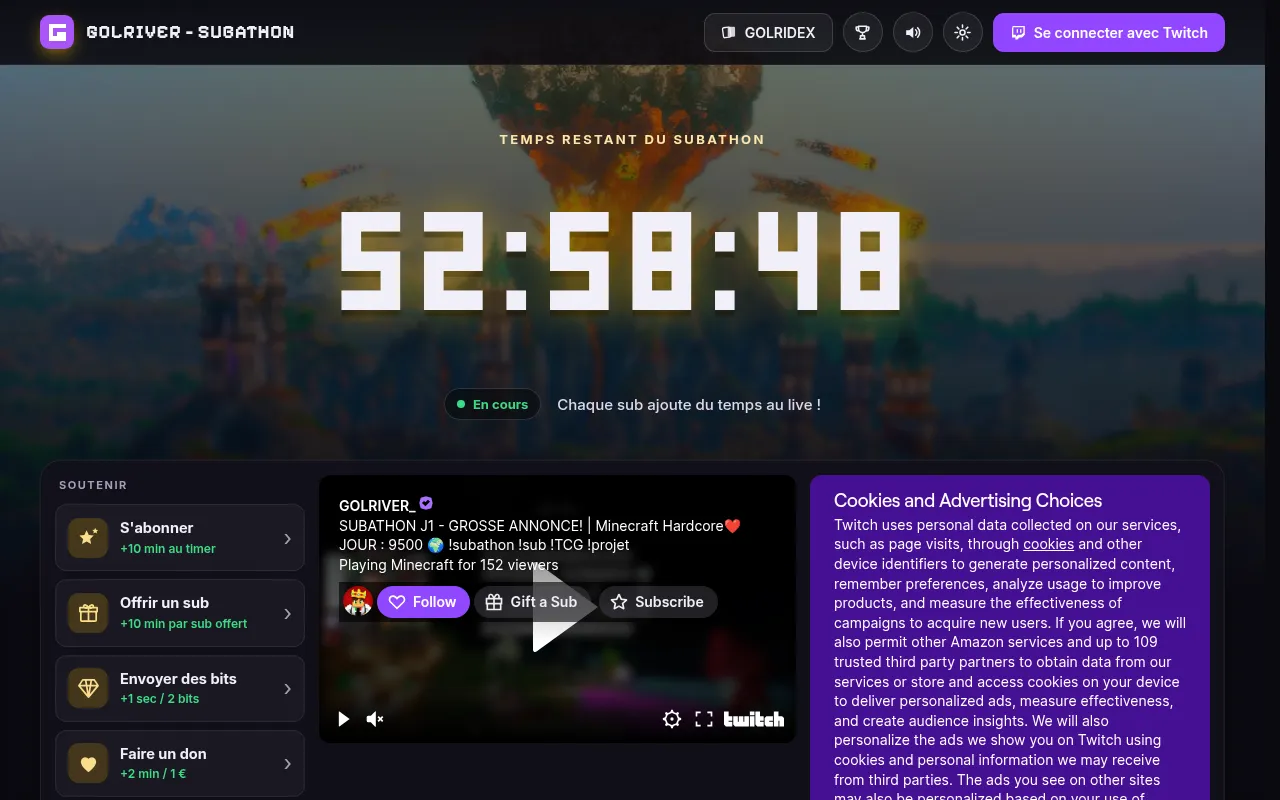Image resolution: width=1280 pixels, height=800 pixels.
Task: Switch theme with the sun icon
Action: tap(962, 32)
